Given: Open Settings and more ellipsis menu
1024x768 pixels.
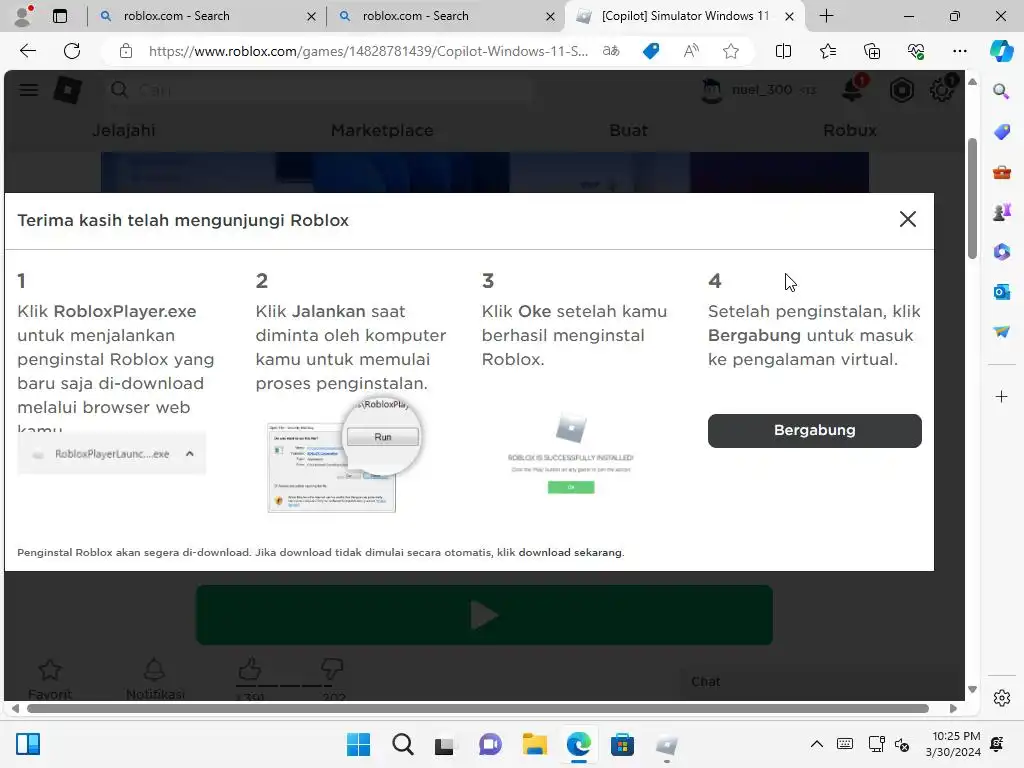Looking at the screenshot, I should tap(959, 51).
